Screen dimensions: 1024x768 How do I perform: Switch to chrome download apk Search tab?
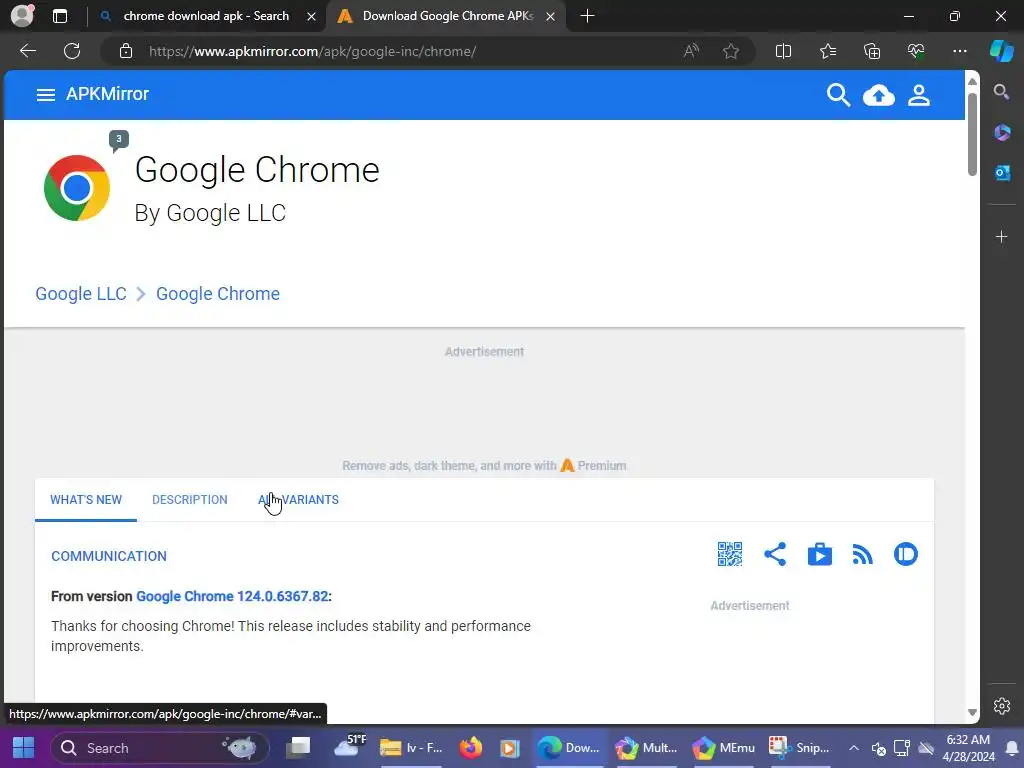205,16
